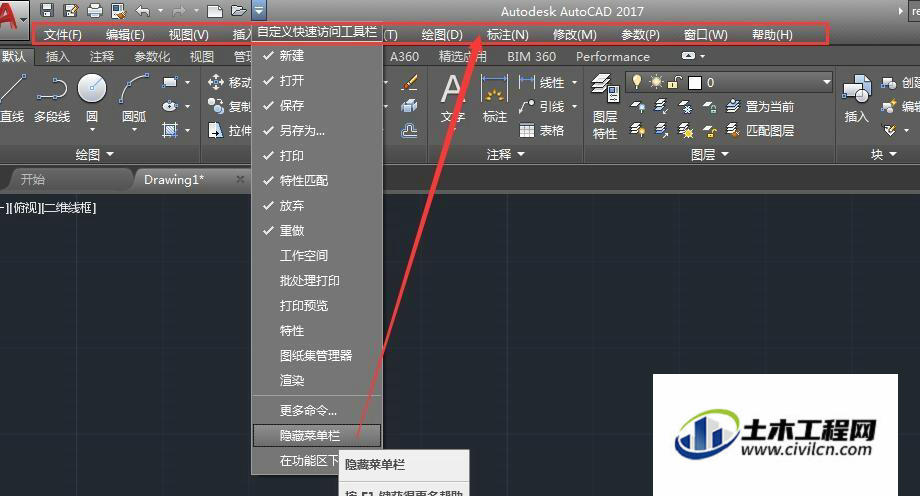
Task: Click the Save disk icon in quick access toolbar
Action: [47, 10]
